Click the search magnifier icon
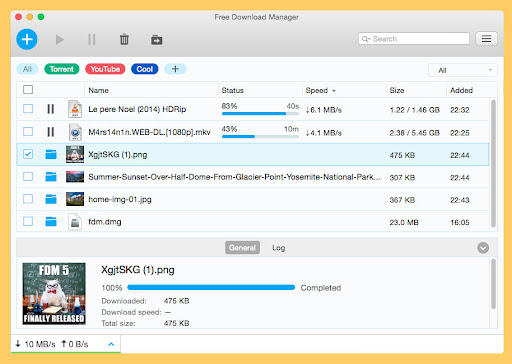The height and width of the screenshot is (364, 512). coord(366,39)
